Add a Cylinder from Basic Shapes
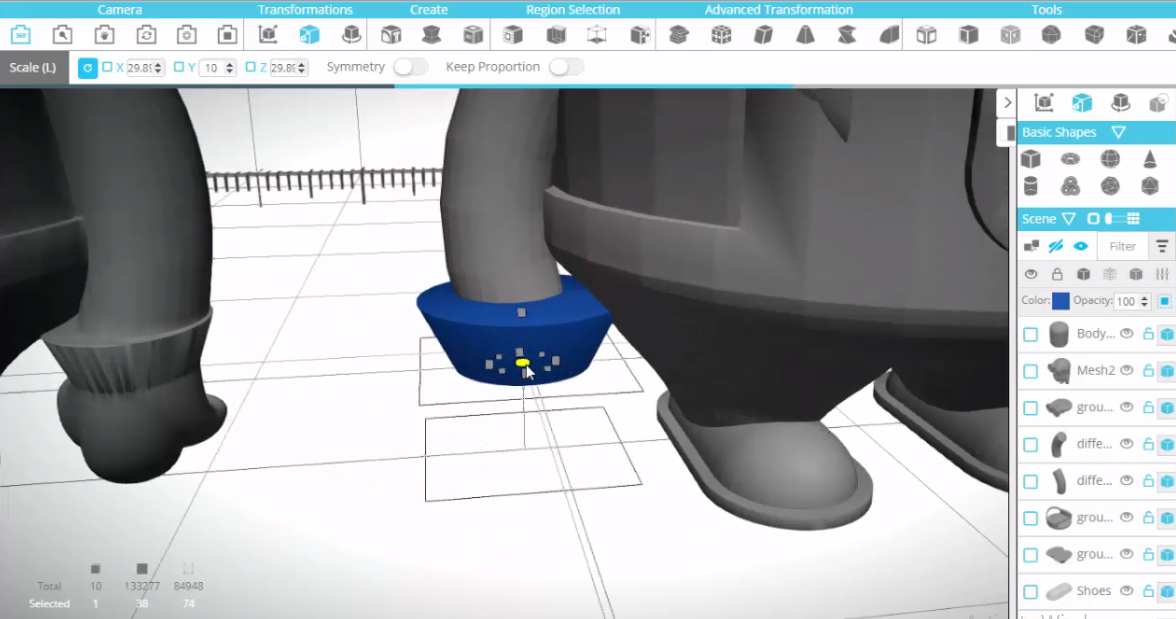This screenshot has width=1176, height=619. [x=1030, y=185]
